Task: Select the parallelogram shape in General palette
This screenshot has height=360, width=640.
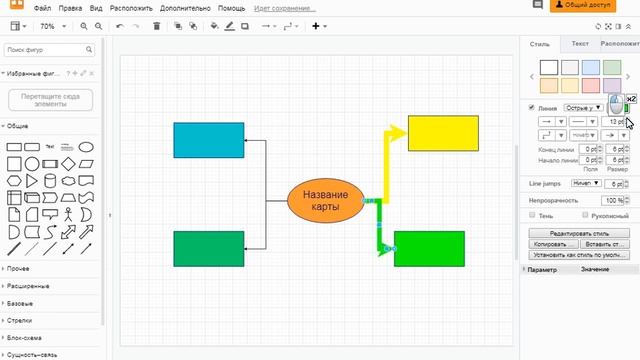Action: click(x=86, y=164)
